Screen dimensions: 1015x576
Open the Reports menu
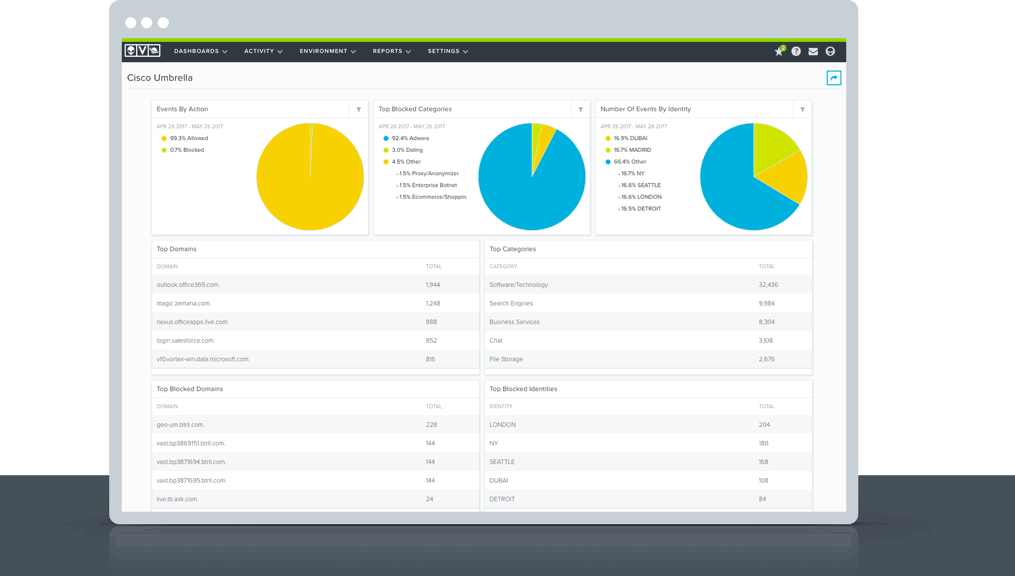coord(392,51)
